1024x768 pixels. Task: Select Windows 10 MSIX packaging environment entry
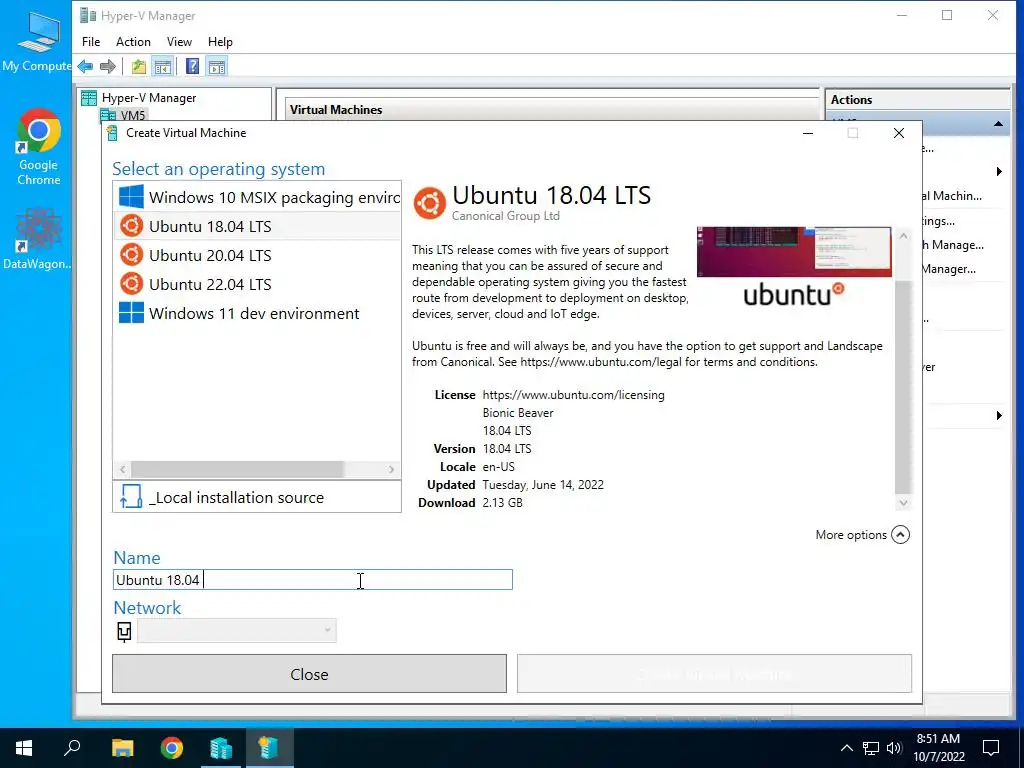257,197
